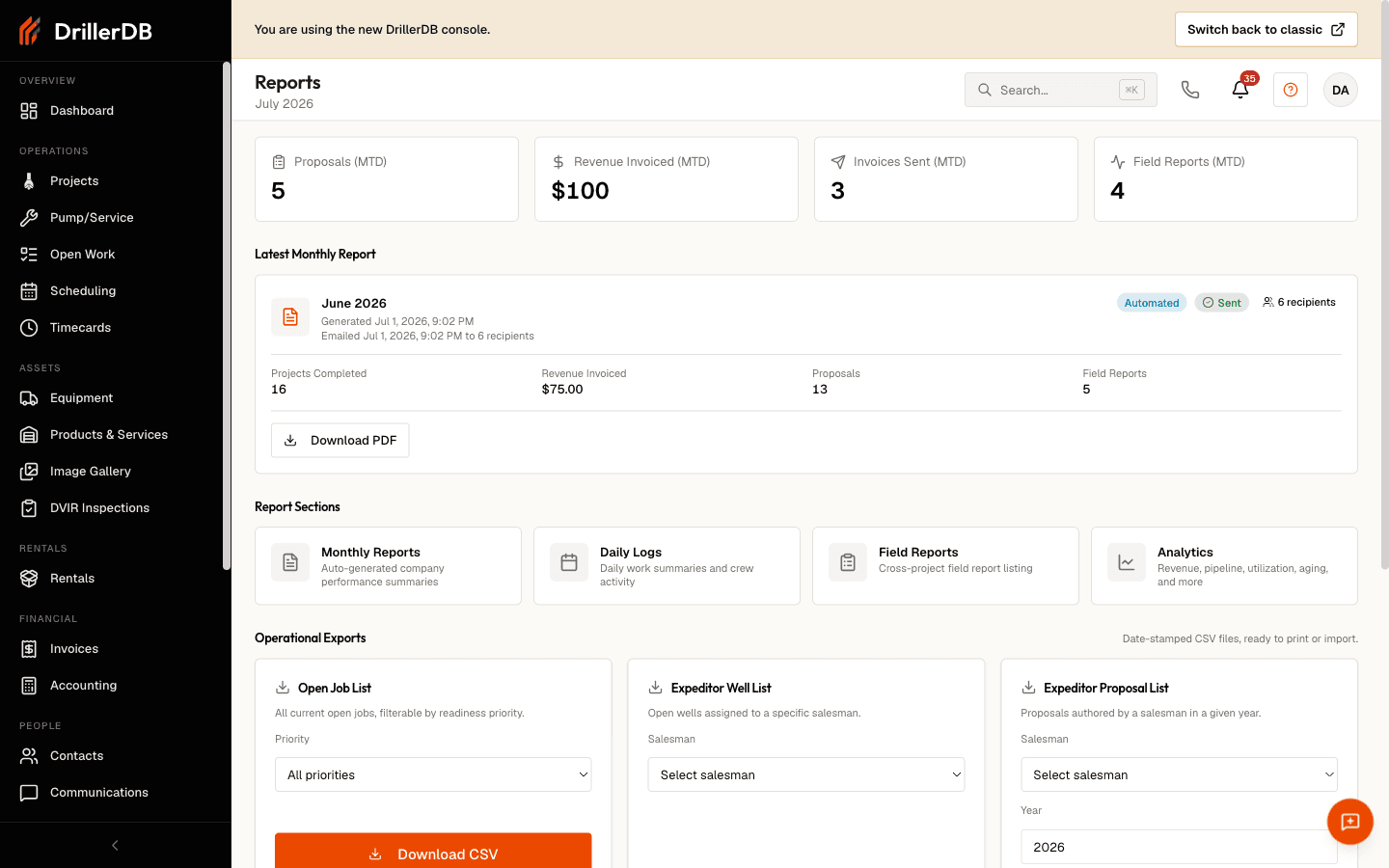This screenshot has width=1389, height=868.
Task: Open the Daily Logs section card
Action: [x=667, y=566]
